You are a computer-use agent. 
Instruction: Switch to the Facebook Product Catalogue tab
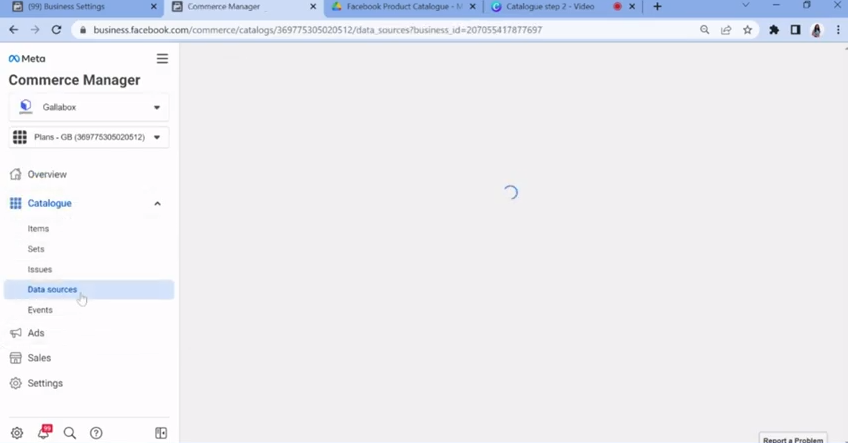click(x=403, y=7)
